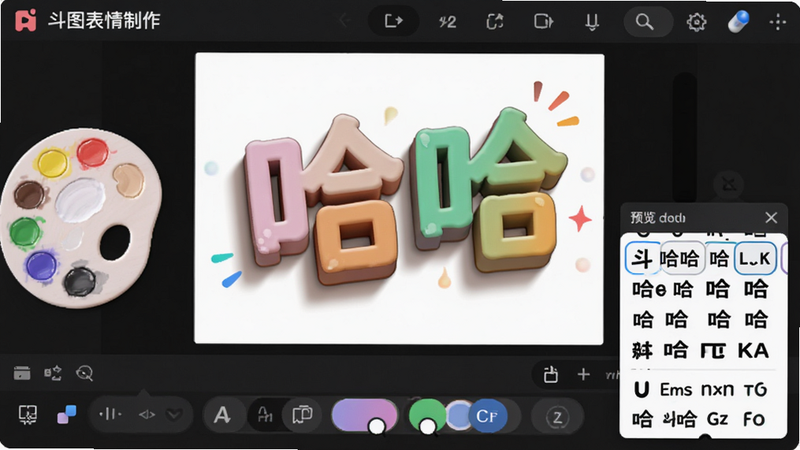Click the card-folder icon above the bottom toolbar
The width and height of the screenshot is (800, 450).
tap(22, 373)
